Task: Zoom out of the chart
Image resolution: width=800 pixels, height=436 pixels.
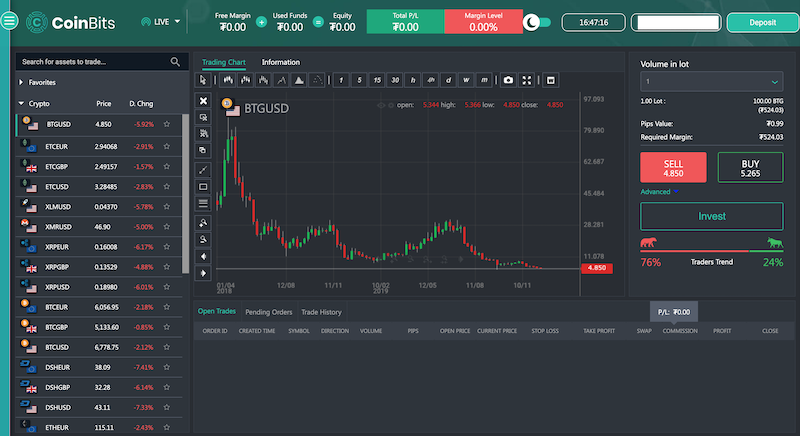Action: click(203, 240)
